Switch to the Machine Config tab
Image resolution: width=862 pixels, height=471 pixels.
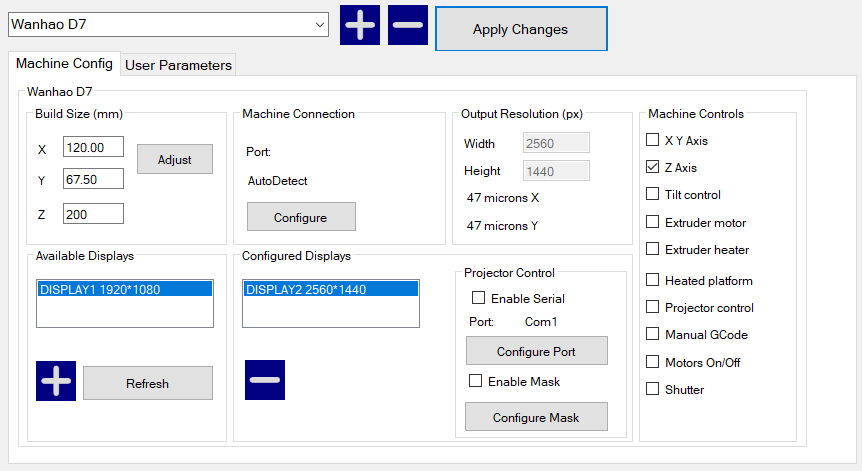[x=64, y=64]
